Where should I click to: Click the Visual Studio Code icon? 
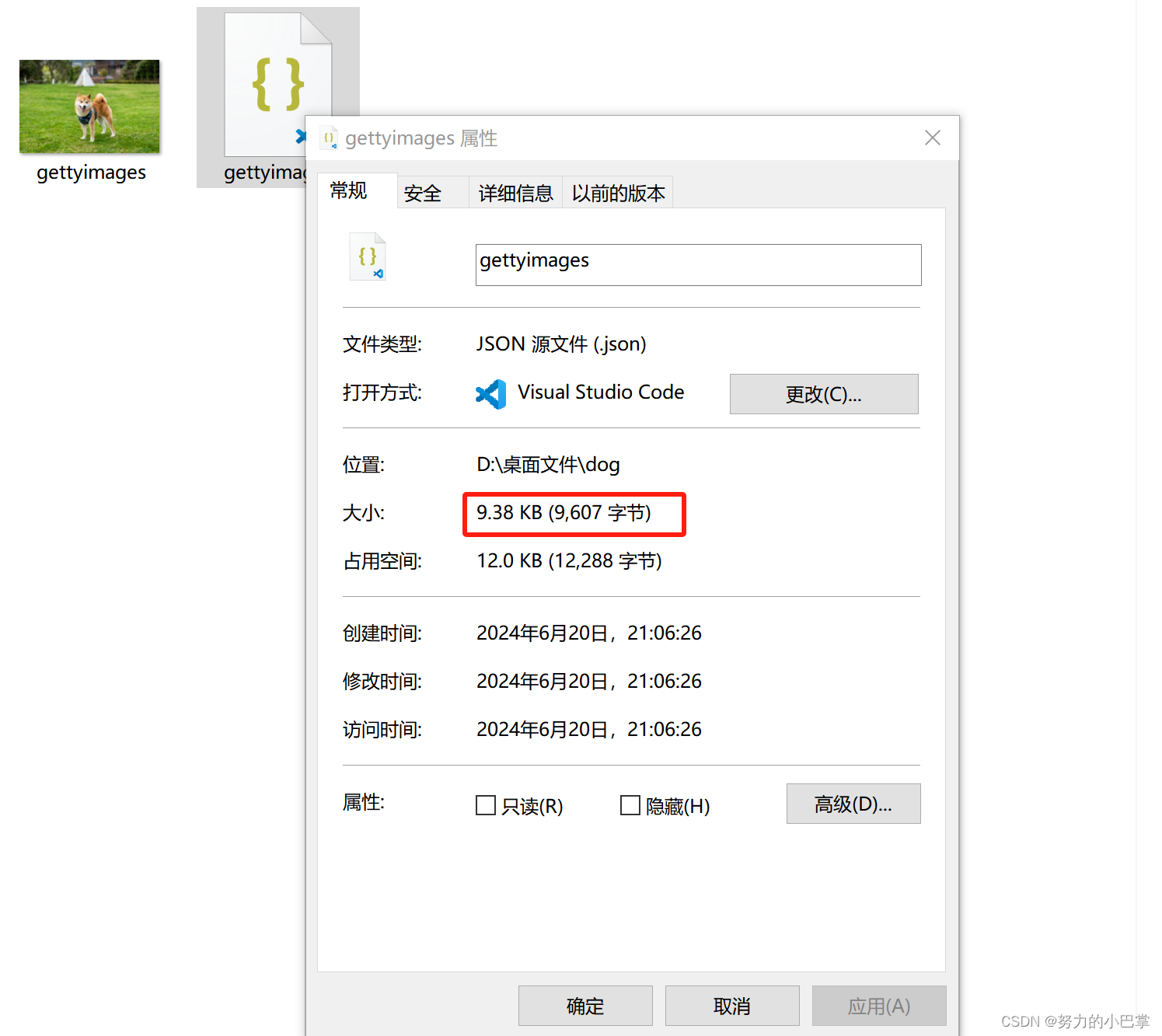(x=490, y=394)
